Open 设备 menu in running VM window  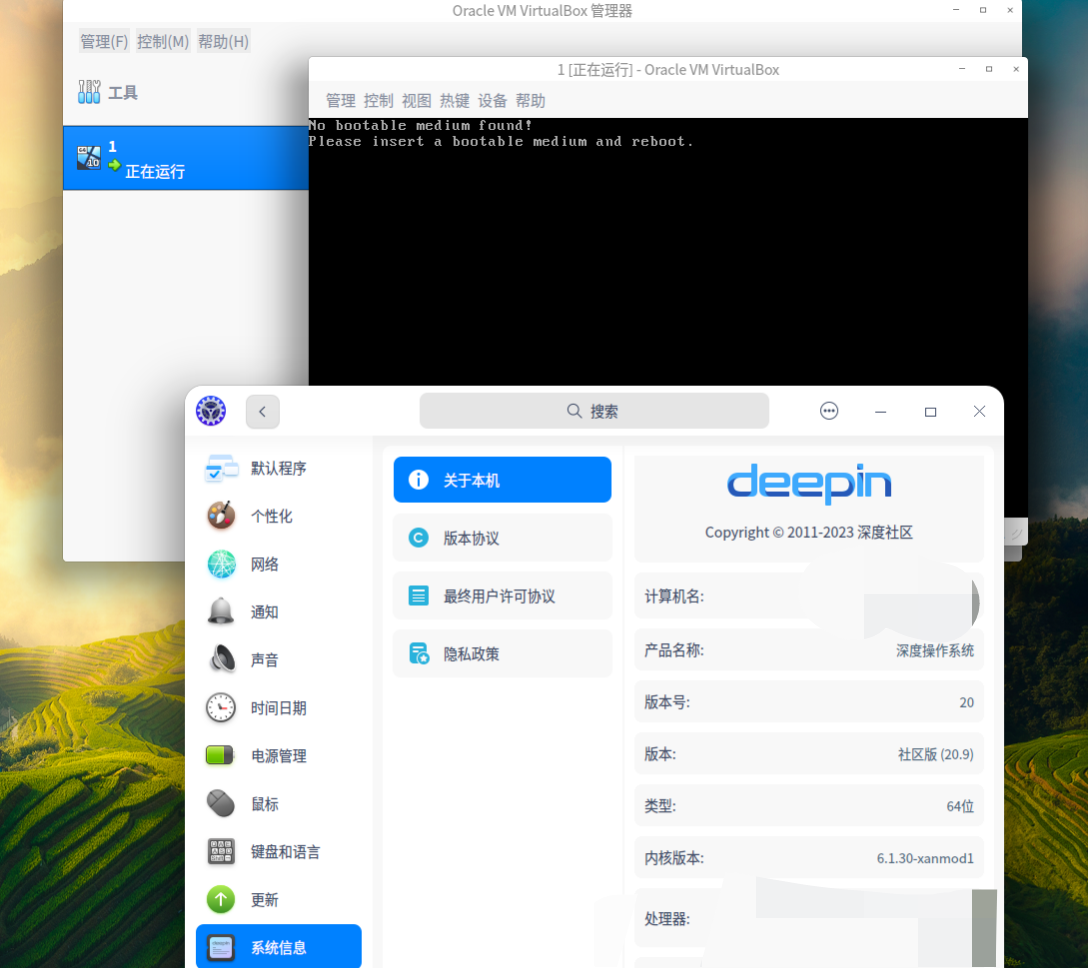492,101
